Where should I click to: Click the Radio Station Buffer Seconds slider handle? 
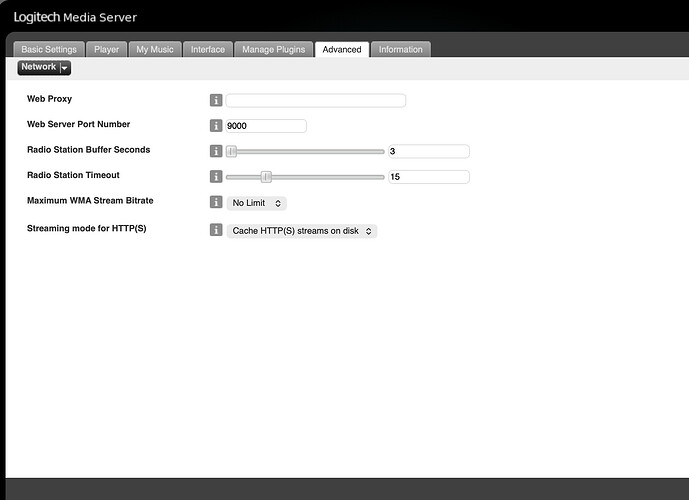232,152
